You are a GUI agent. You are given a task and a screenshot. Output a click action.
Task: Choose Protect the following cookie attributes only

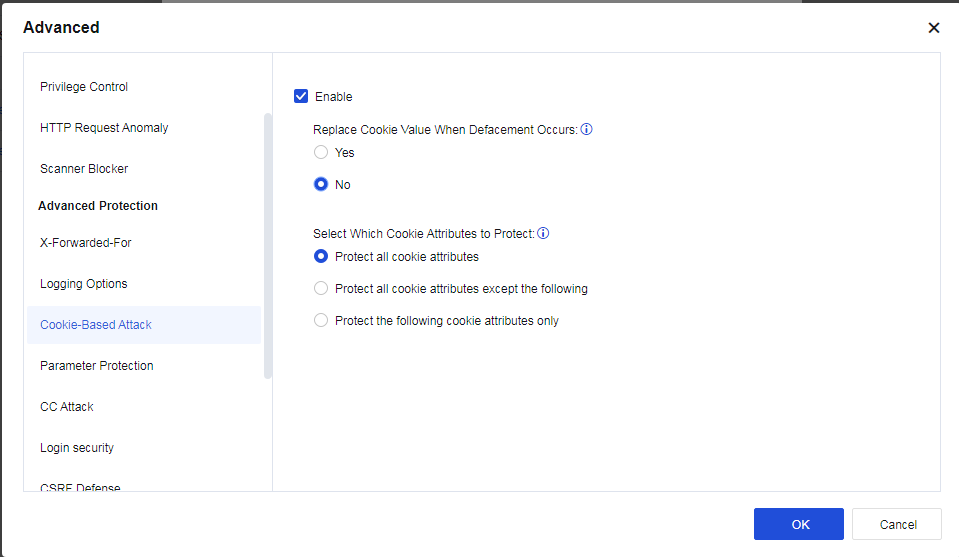(x=321, y=321)
